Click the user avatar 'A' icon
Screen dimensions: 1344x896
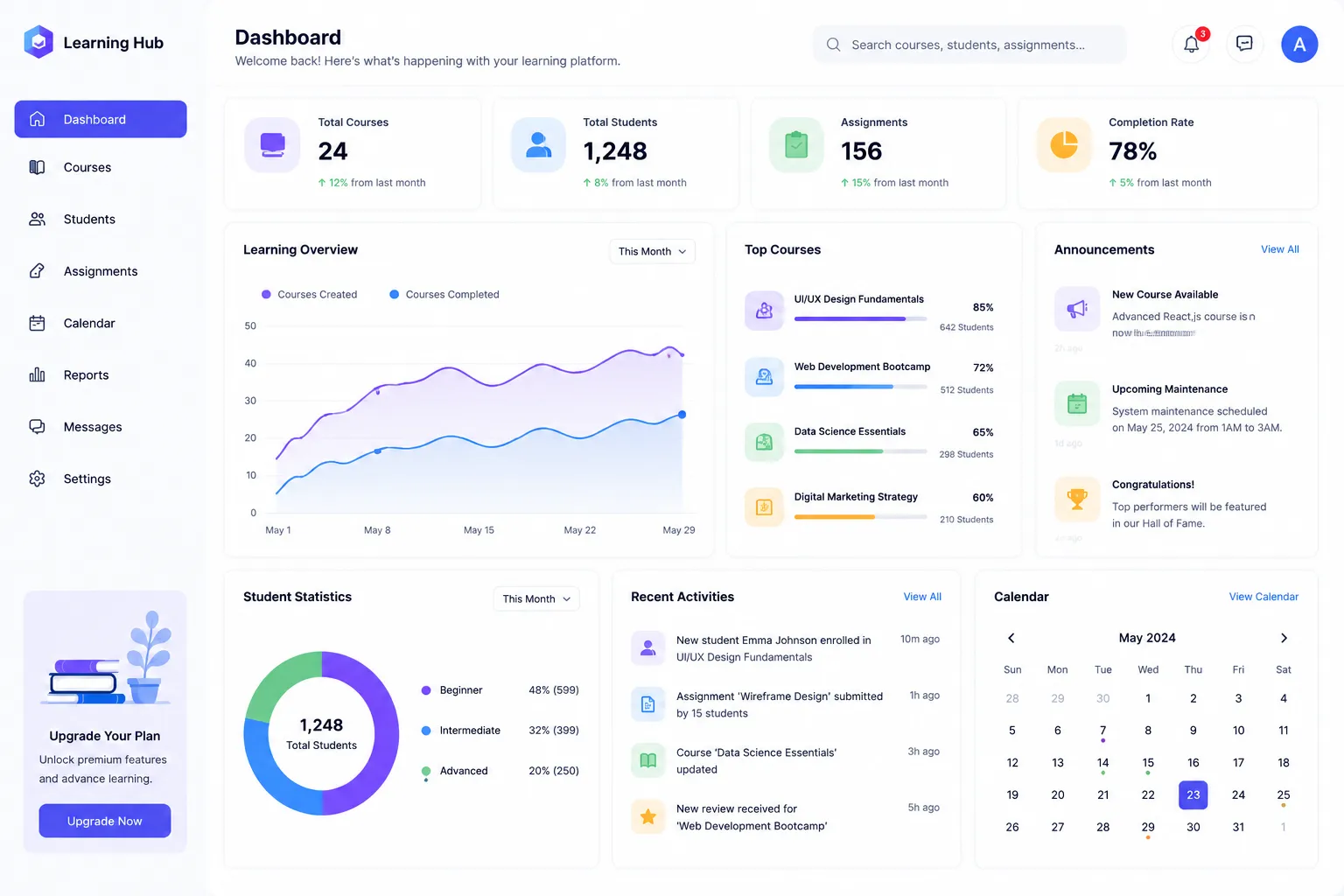(1299, 45)
